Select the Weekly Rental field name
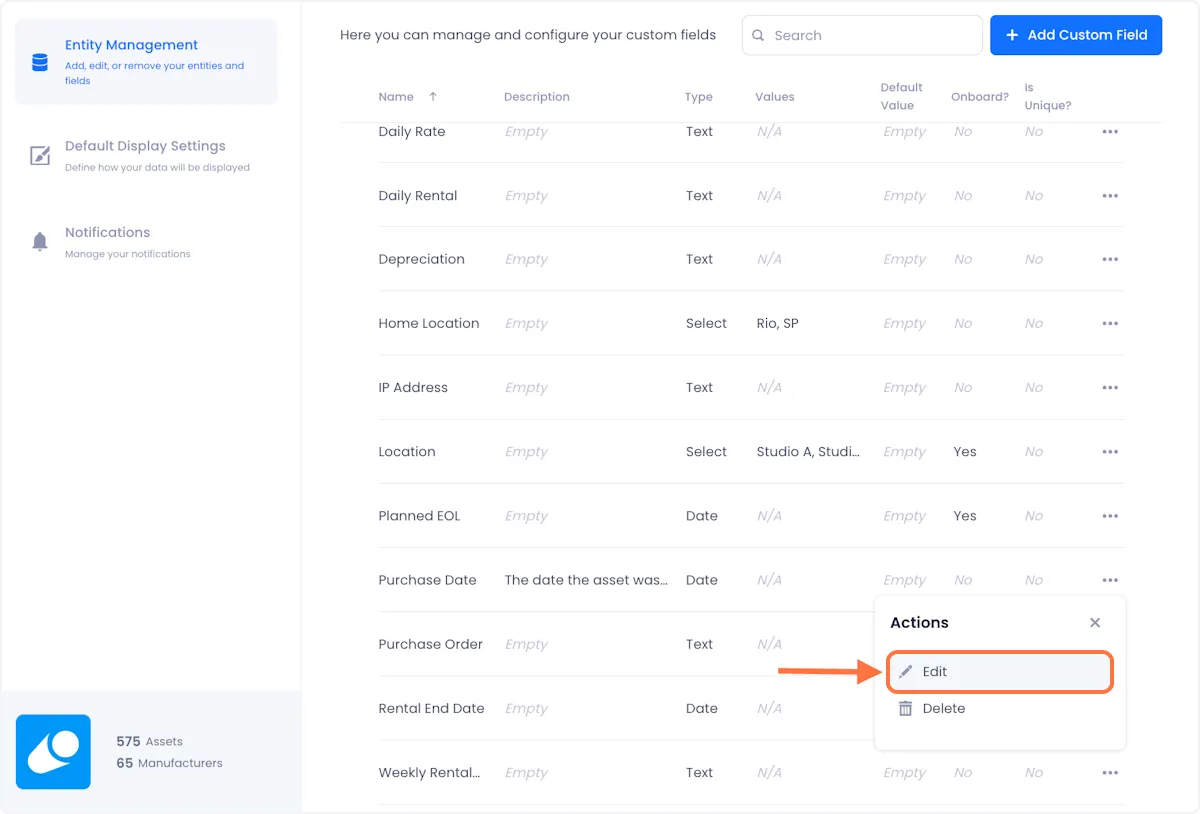The height and width of the screenshot is (814, 1200). coord(429,773)
